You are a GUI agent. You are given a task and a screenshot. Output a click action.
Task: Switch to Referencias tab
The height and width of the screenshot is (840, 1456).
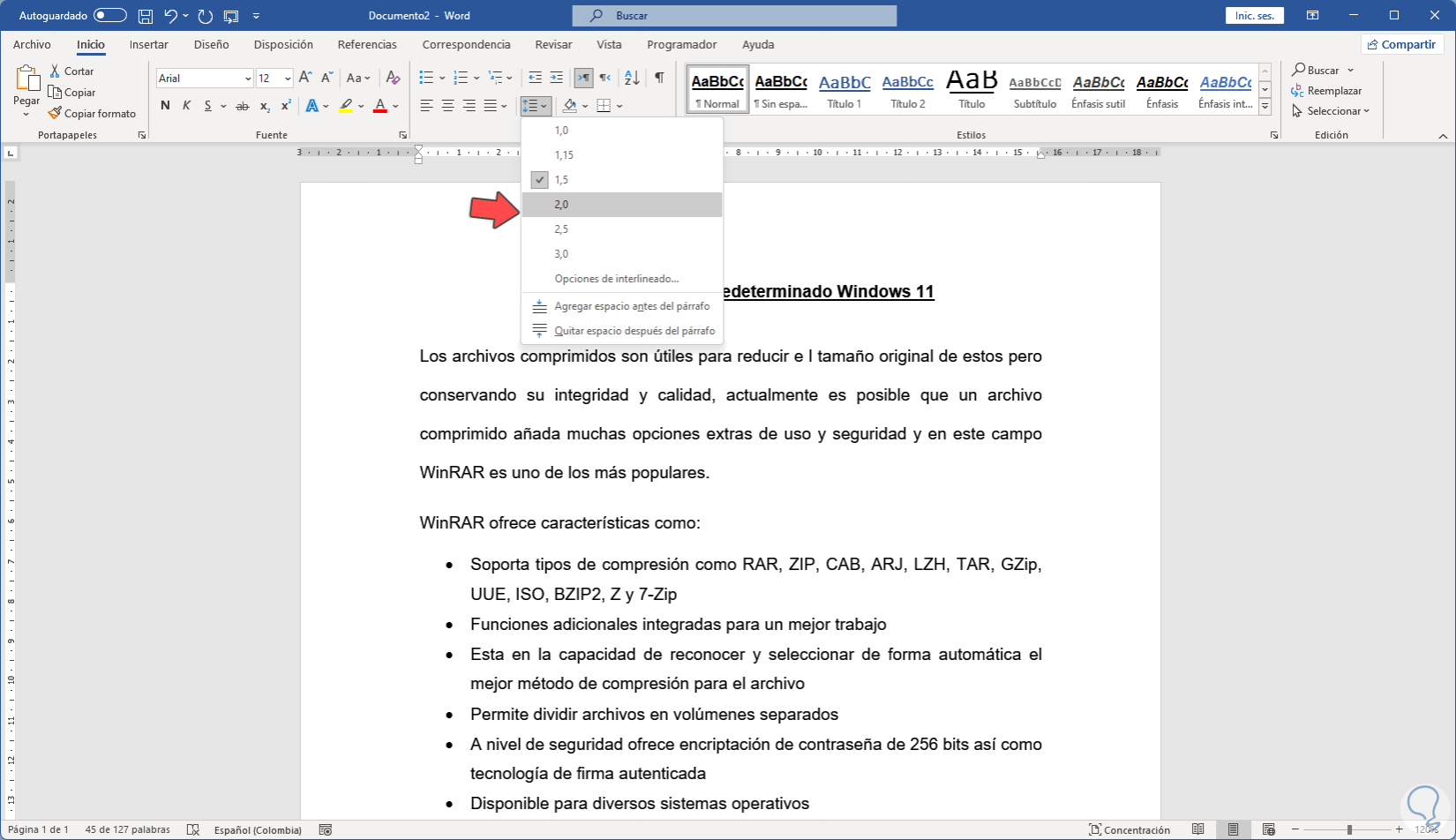[367, 44]
